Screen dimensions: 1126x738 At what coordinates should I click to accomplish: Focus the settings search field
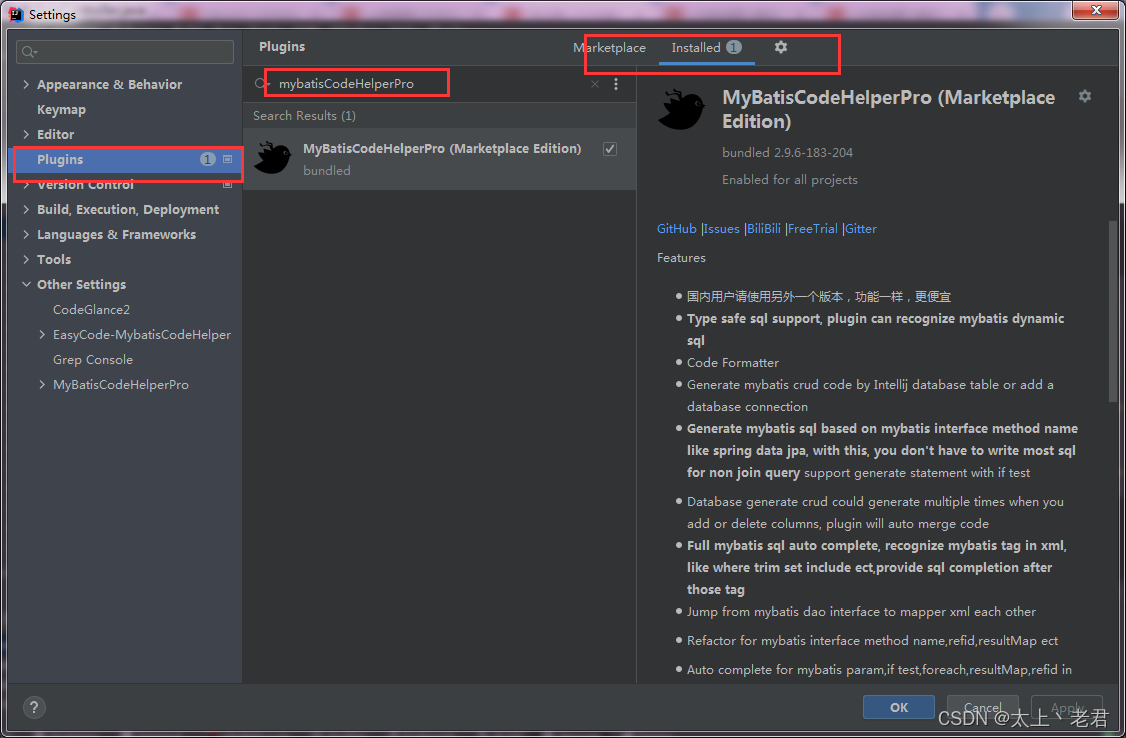[125, 52]
